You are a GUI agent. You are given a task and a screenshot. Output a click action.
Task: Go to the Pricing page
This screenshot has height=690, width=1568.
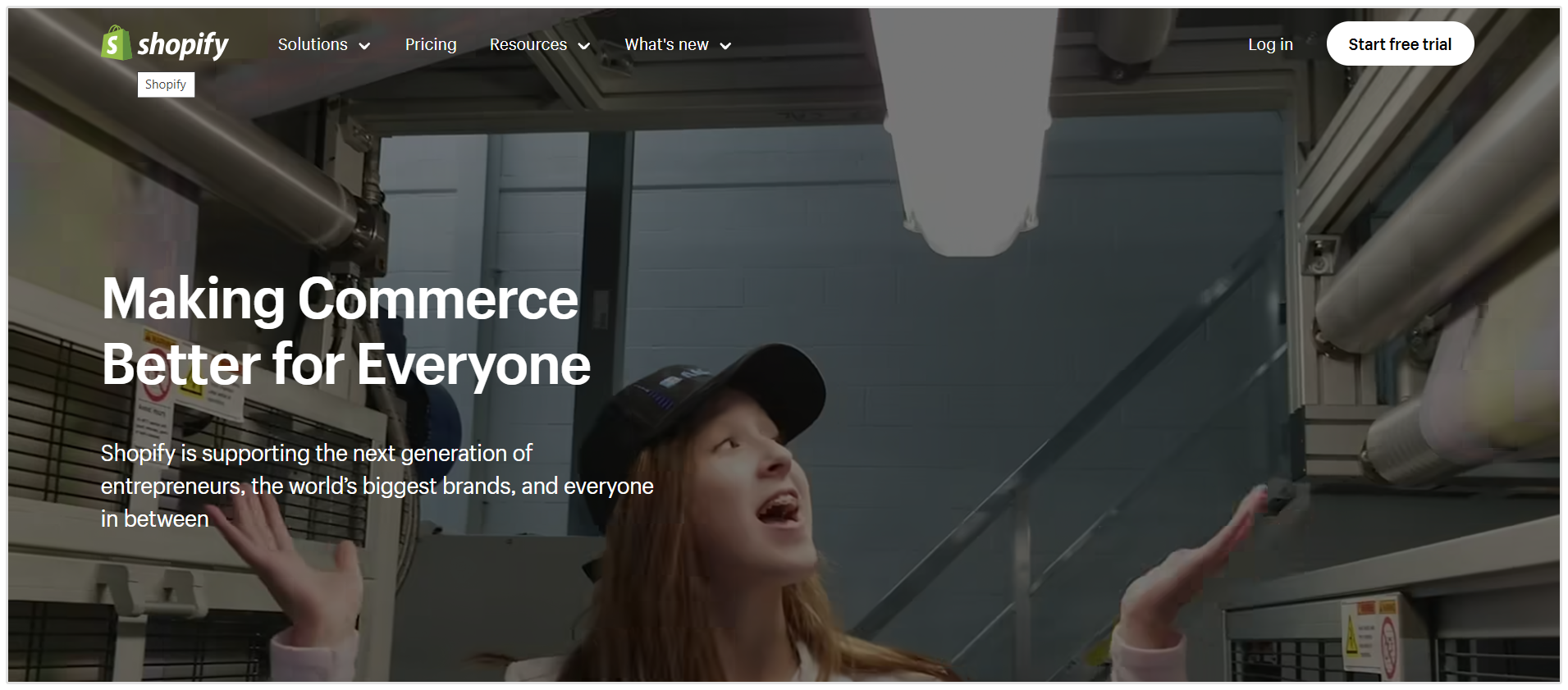tap(431, 45)
